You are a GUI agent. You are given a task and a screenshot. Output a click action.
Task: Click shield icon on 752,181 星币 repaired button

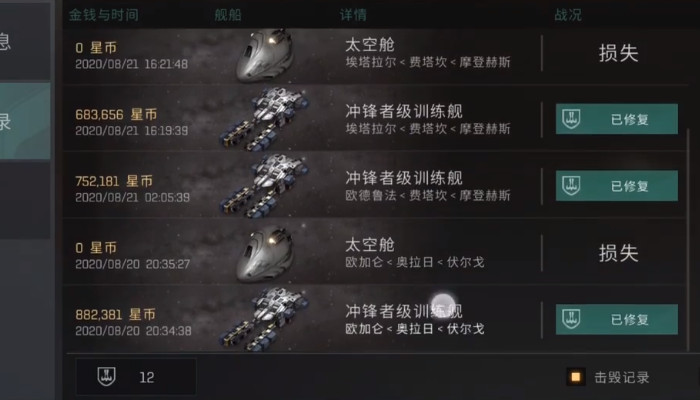click(x=571, y=186)
